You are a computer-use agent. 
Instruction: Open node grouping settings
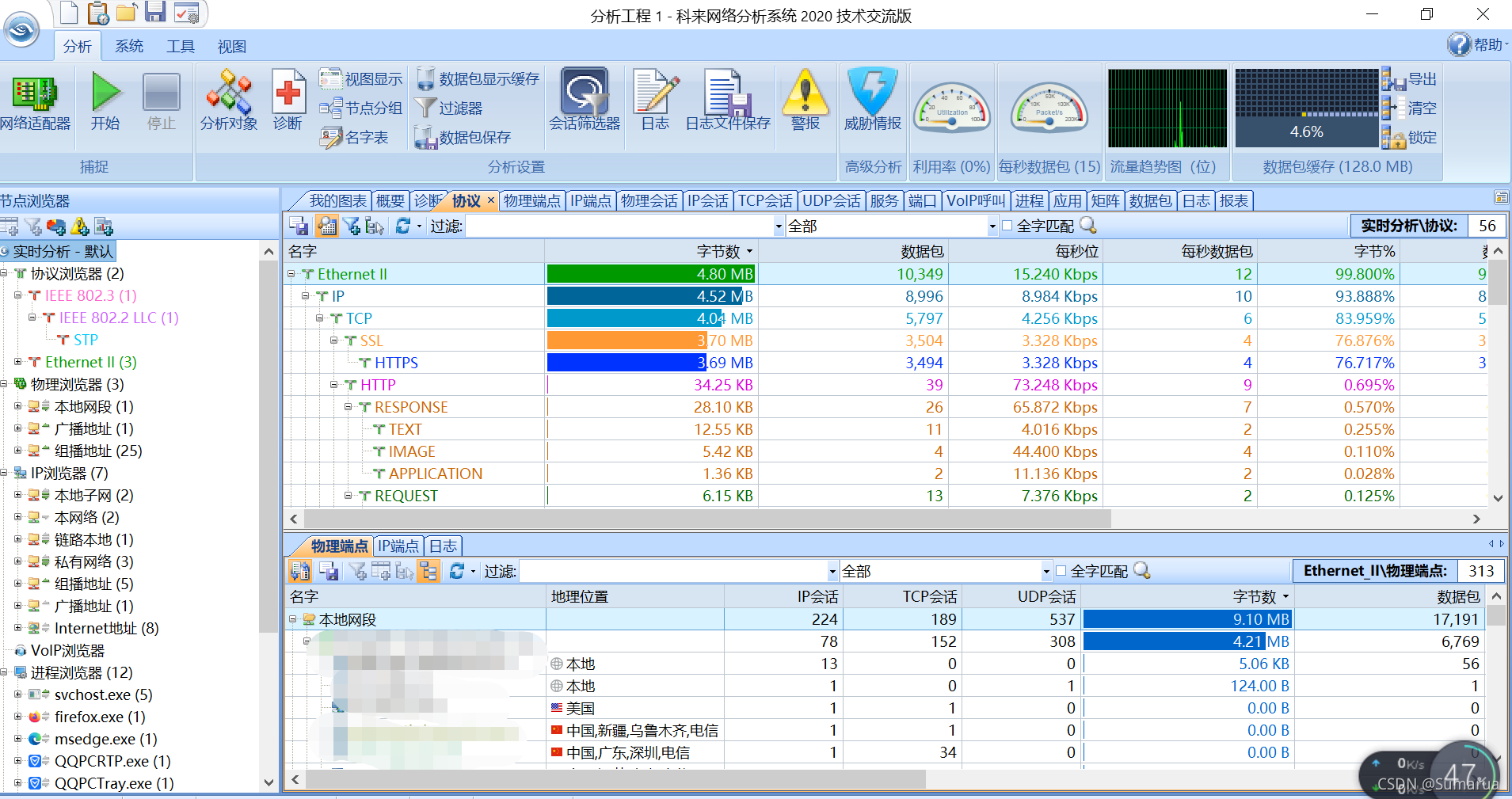361,108
